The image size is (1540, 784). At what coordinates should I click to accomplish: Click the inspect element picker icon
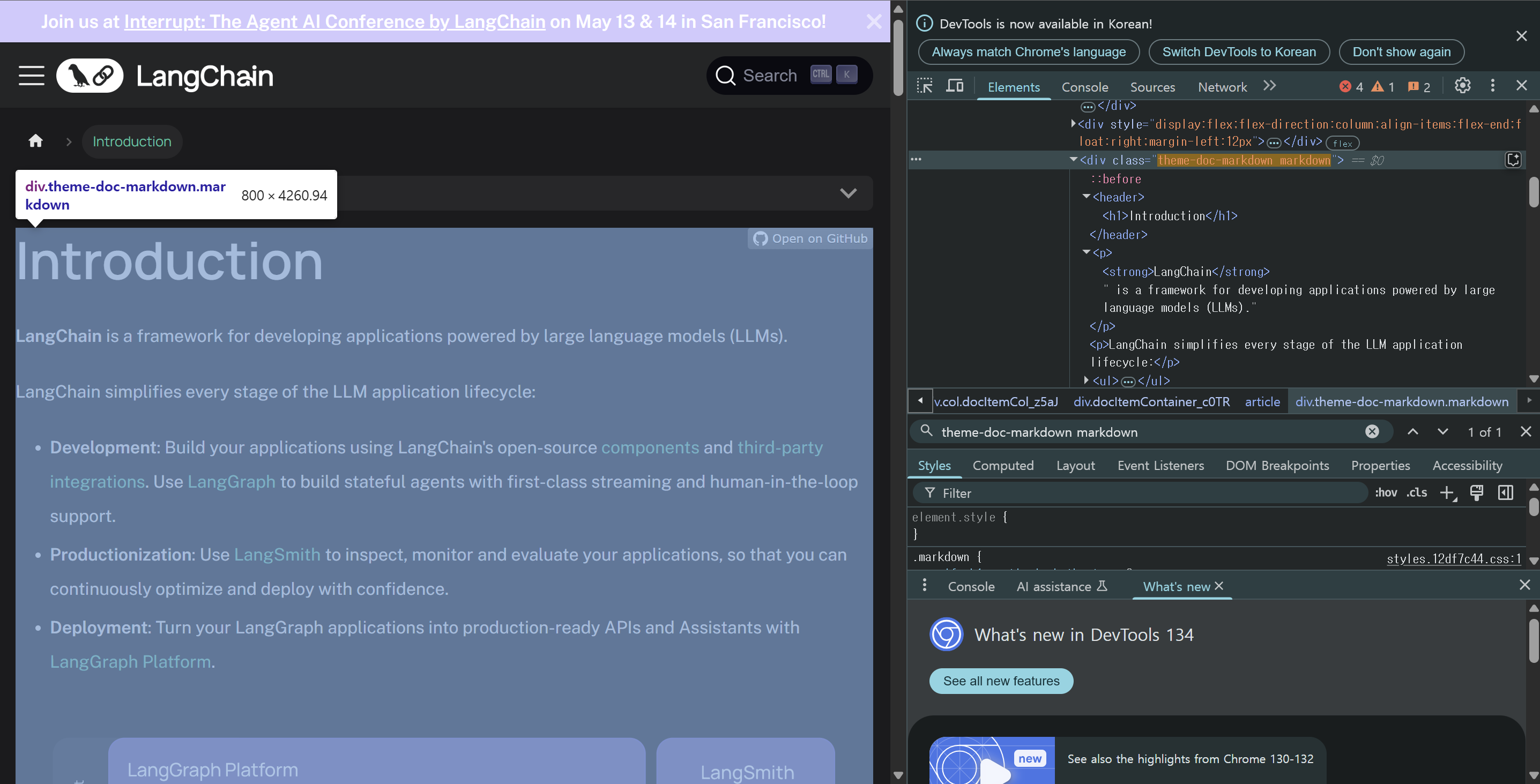[924, 86]
